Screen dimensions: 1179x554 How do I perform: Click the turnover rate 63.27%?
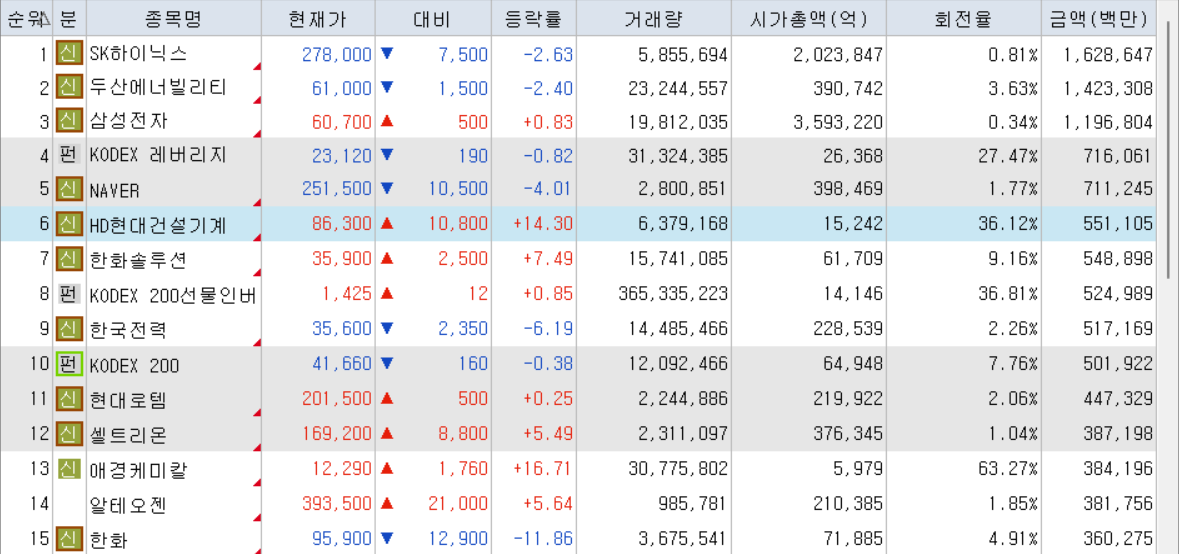click(x=1008, y=470)
